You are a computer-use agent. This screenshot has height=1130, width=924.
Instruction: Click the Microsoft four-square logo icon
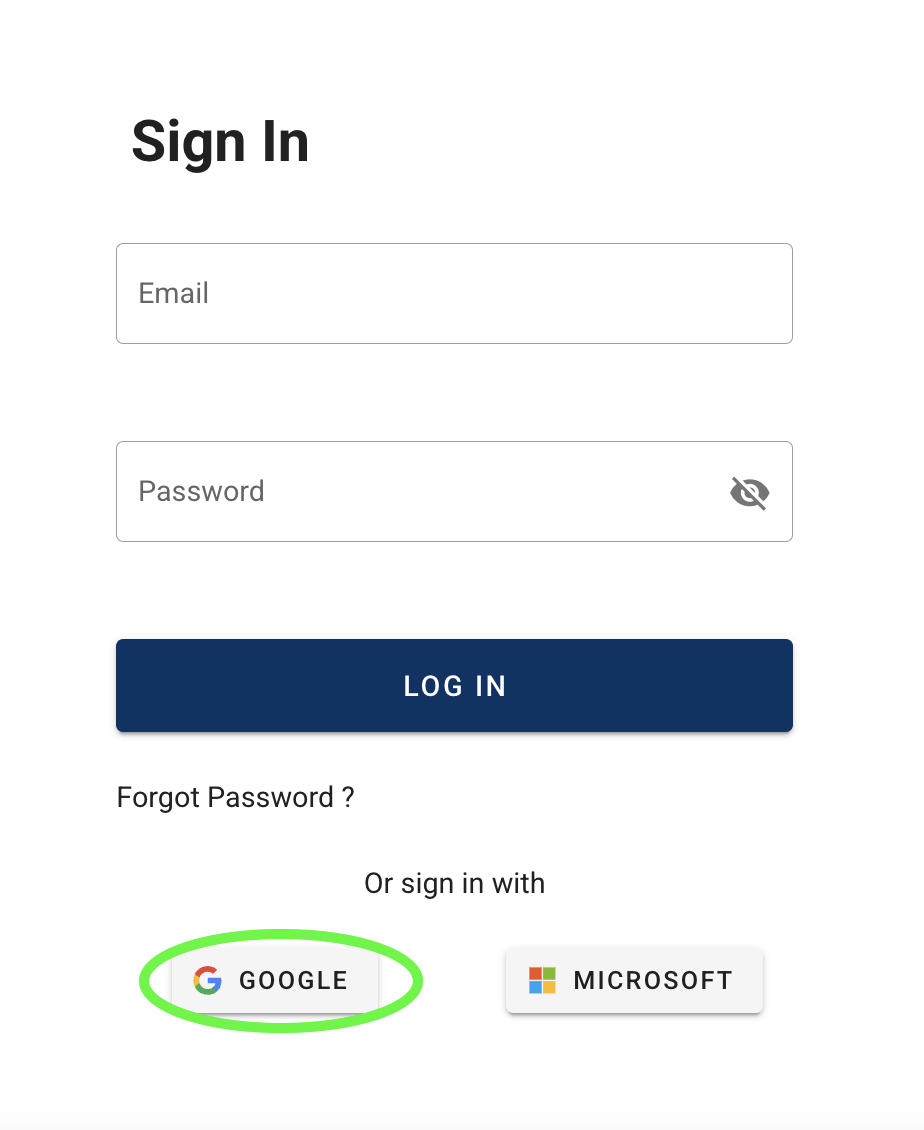(542, 980)
